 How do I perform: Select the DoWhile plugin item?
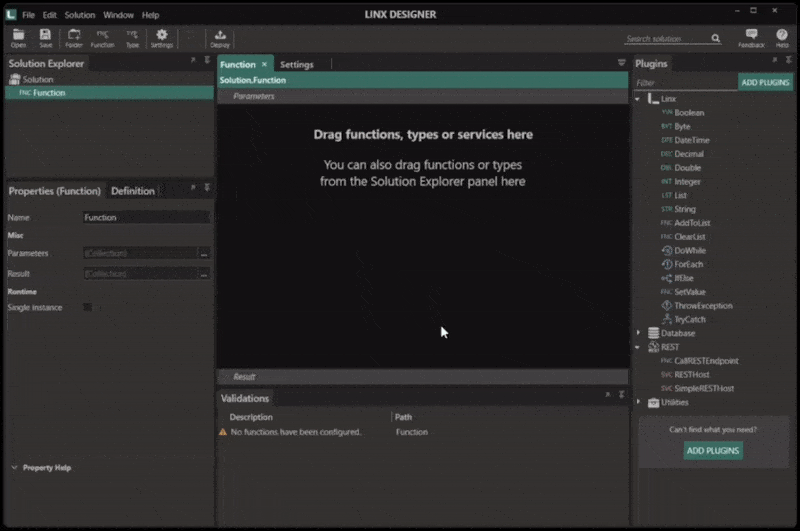coord(683,250)
